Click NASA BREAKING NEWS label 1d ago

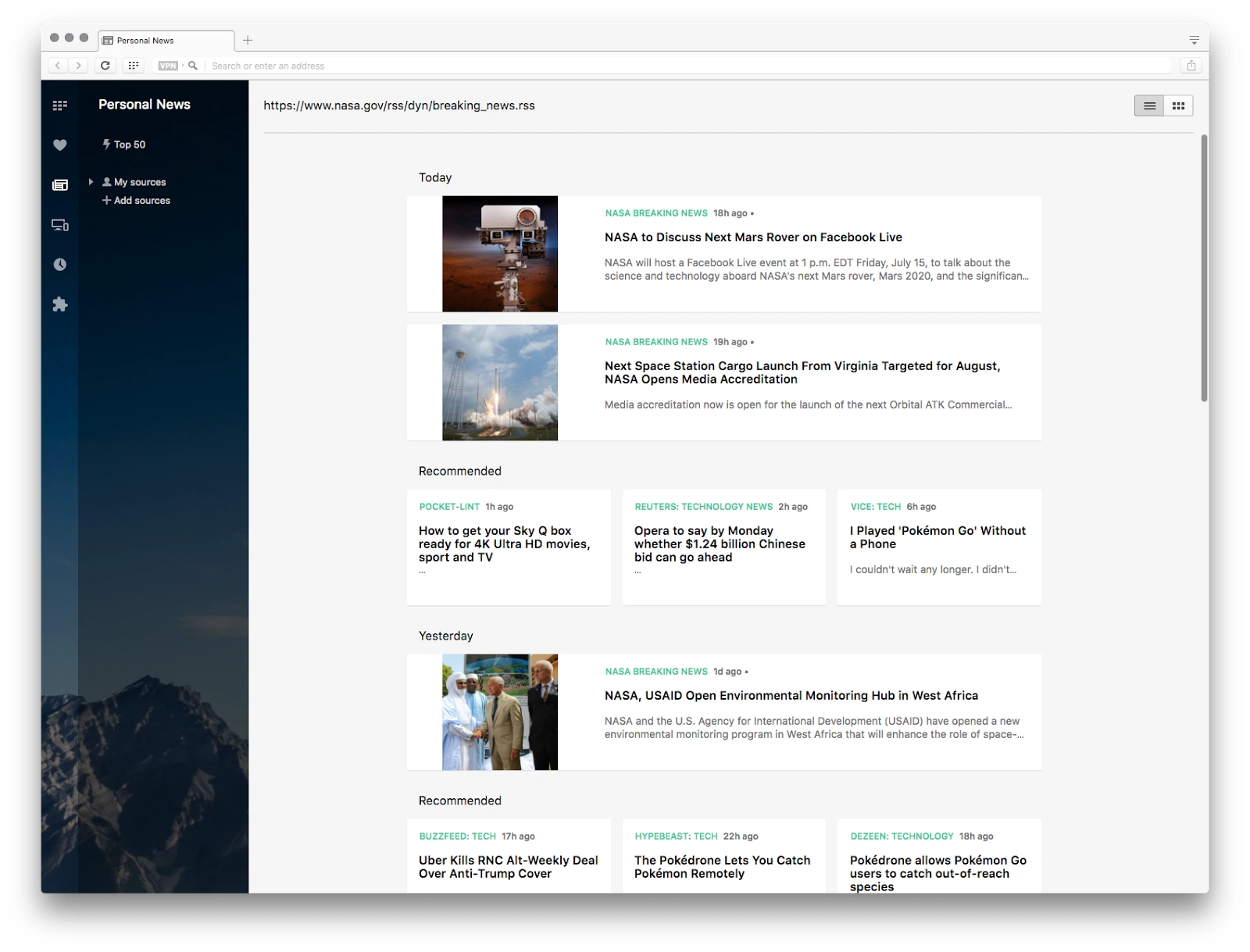tap(656, 672)
